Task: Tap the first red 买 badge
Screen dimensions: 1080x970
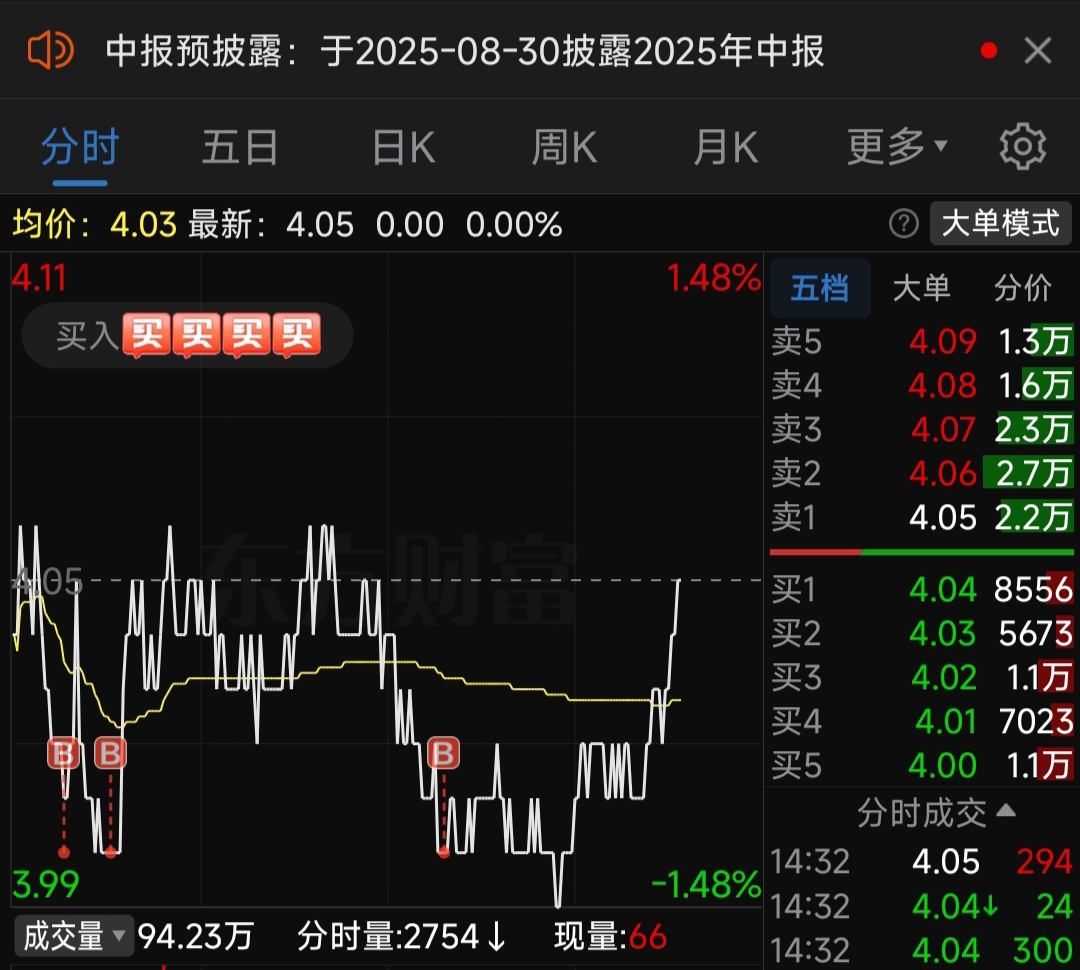Action: (x=147, y=336)
